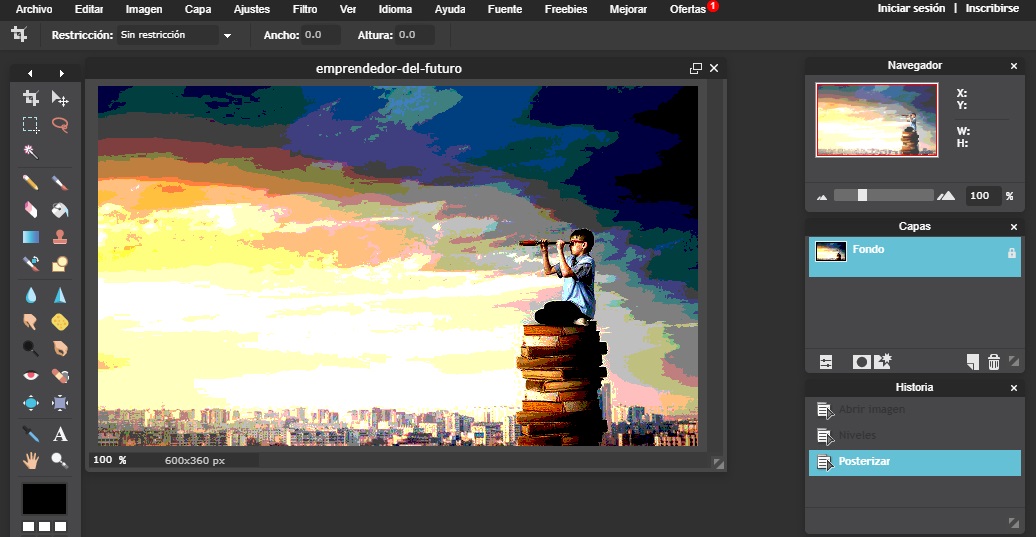Image resolution: width=1036 pixels, height=537 pixels.
Task: Revert to Niveles history step
Action: pos(857,436)
